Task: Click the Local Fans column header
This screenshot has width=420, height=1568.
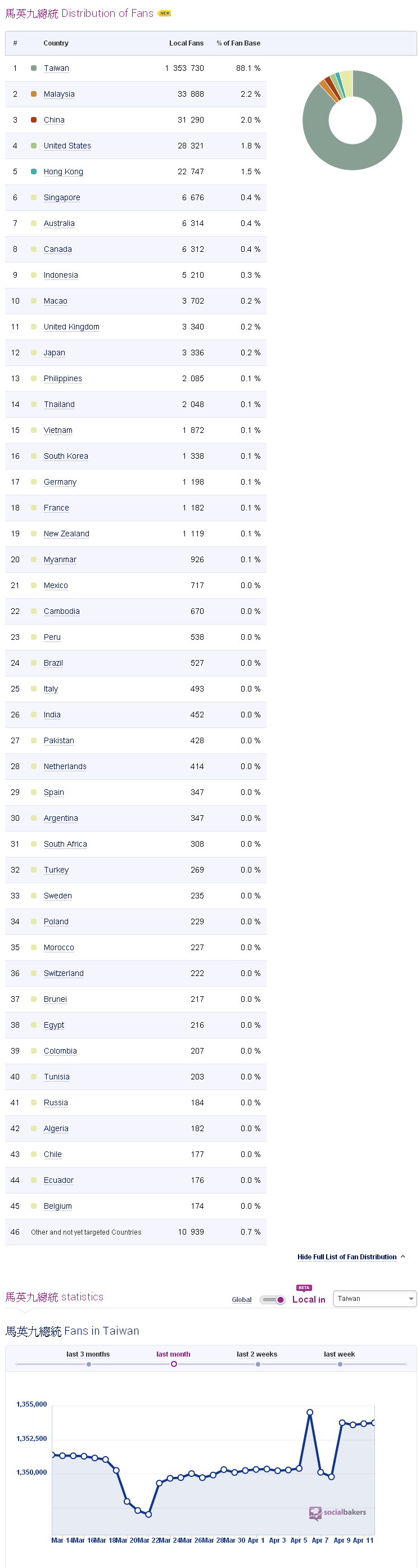Action: 186,43
